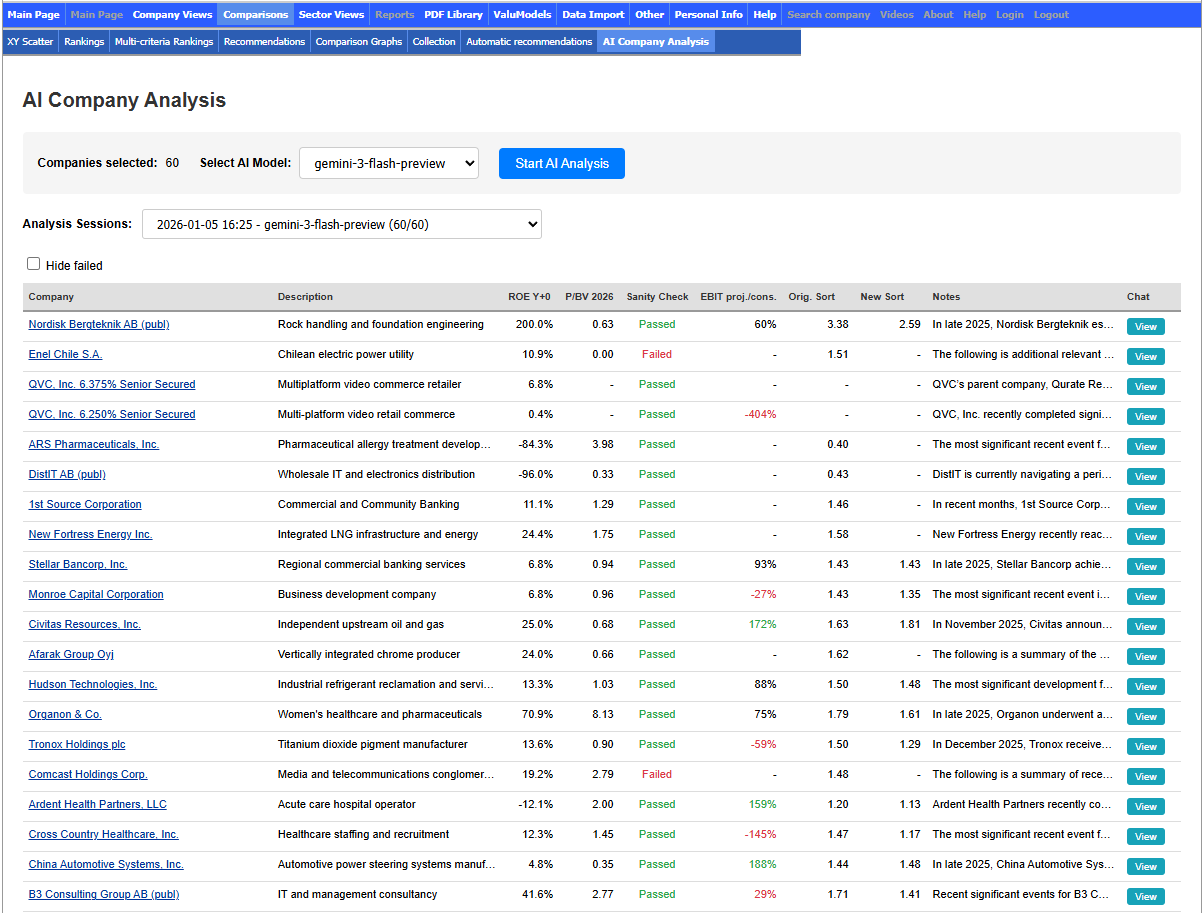
Task: Open the Organon & Co. link
Action: coord(65,714)
